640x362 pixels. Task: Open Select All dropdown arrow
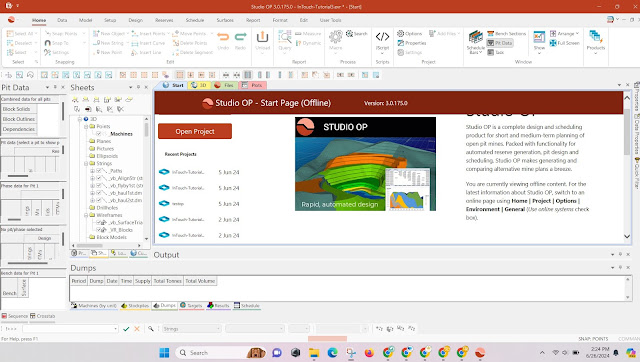click(x=36, y=33)
